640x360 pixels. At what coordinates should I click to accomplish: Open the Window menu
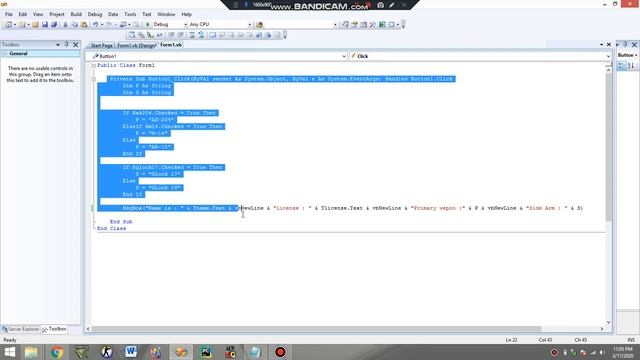(166, 14)
